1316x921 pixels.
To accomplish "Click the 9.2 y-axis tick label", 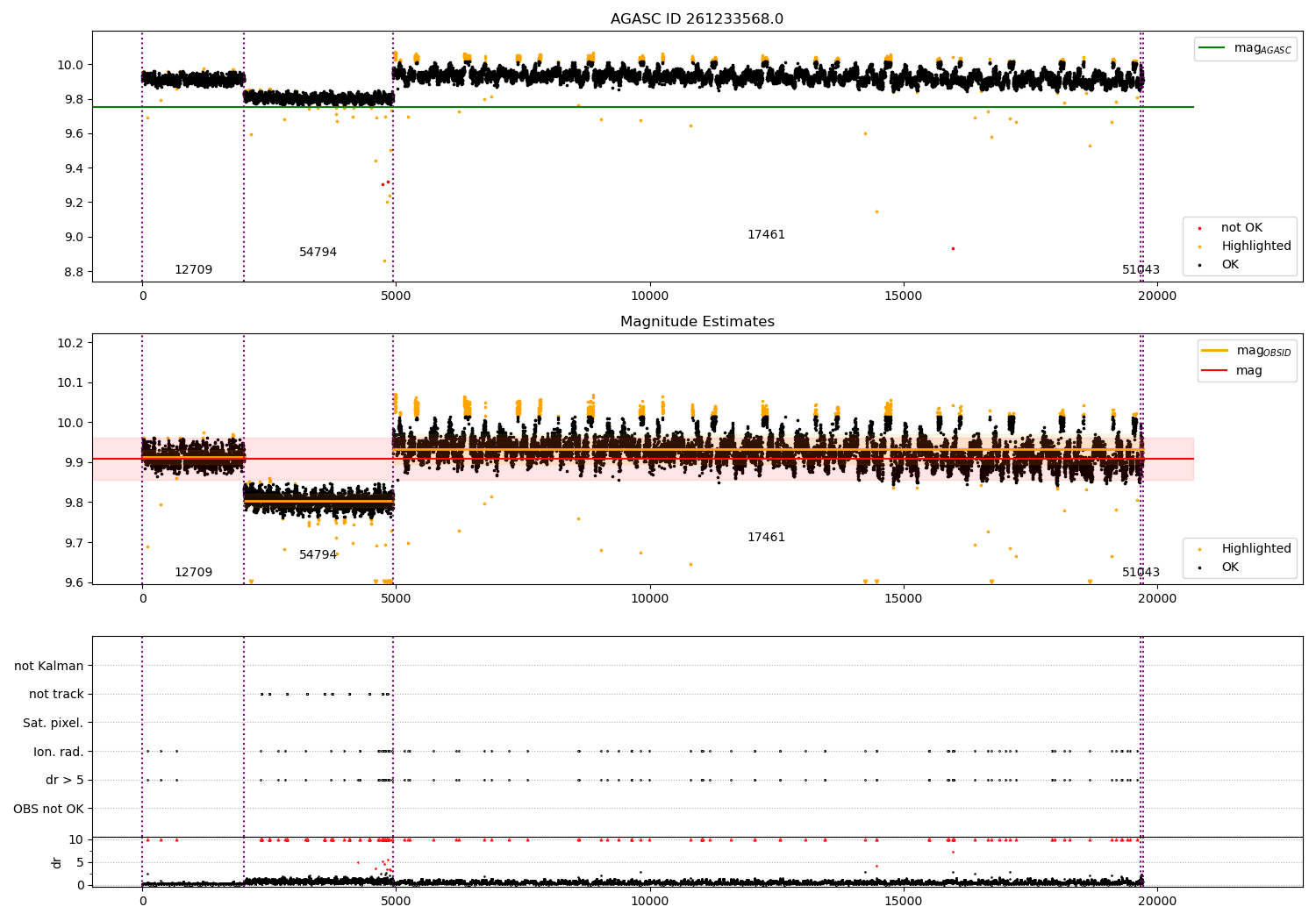I will (x=73, y=203).
